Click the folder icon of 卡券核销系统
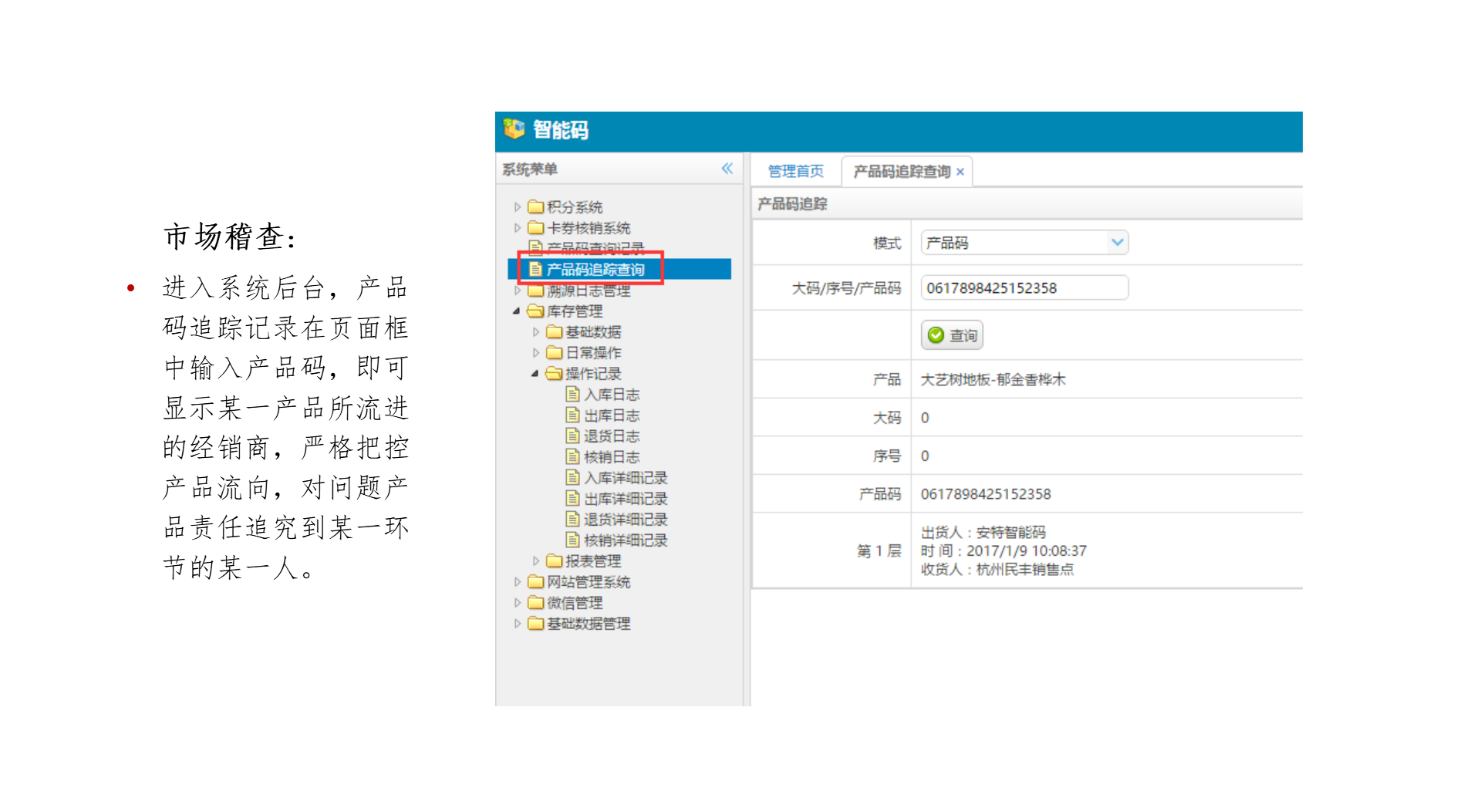The image size is (1459, 803). [536, 228]
